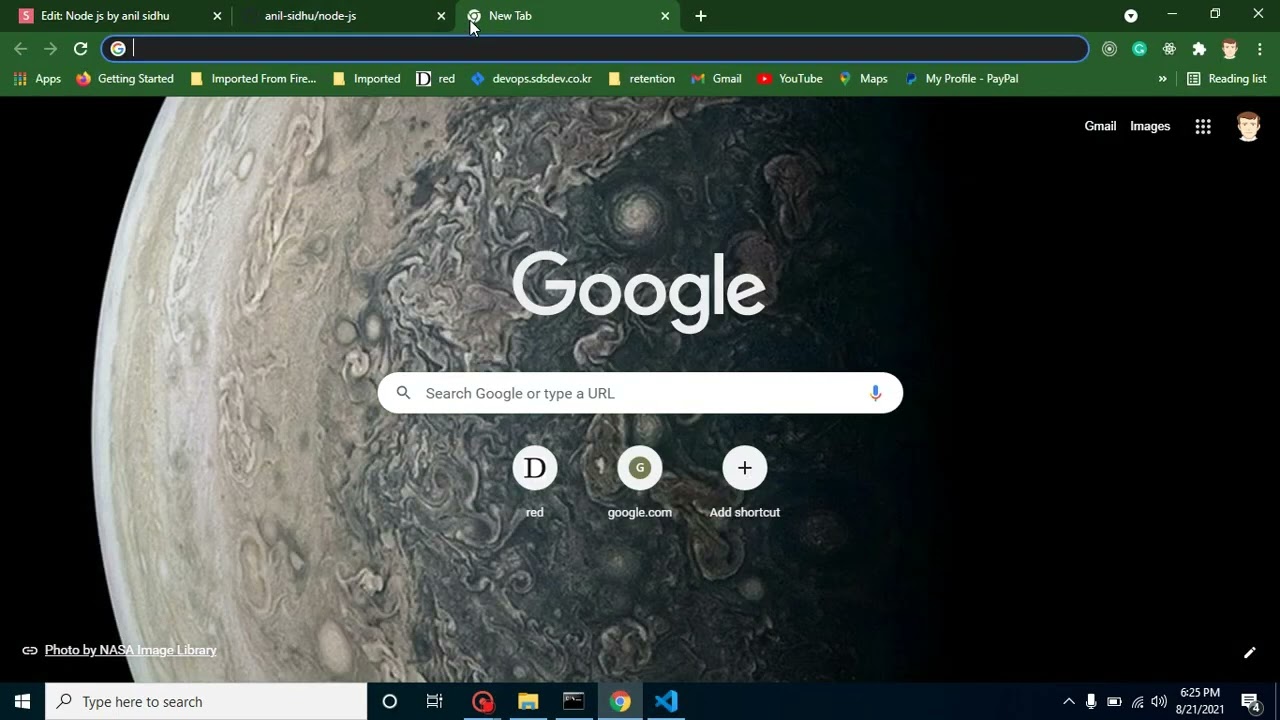Viewport: 1280px width, 720px height.
Task: Click the microphone icon in the system tray
Action: click(1091, 702)
